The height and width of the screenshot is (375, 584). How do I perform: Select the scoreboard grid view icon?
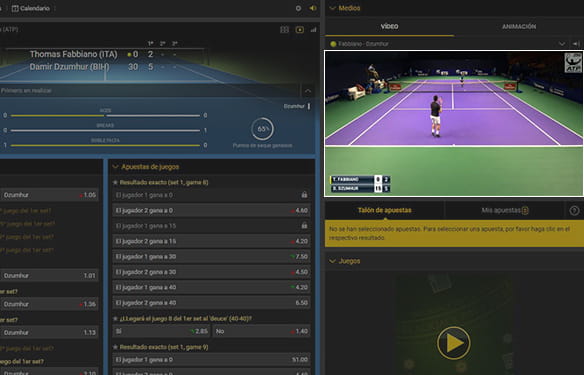tap(285, 30)
